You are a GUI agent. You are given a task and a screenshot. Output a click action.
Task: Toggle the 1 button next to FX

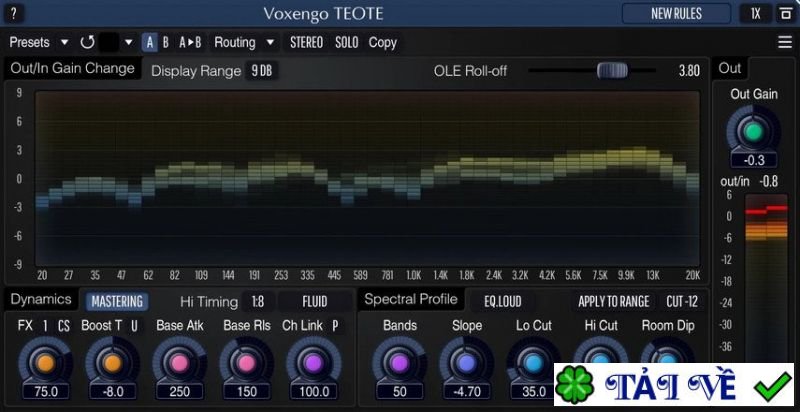(x=45, y=326)
